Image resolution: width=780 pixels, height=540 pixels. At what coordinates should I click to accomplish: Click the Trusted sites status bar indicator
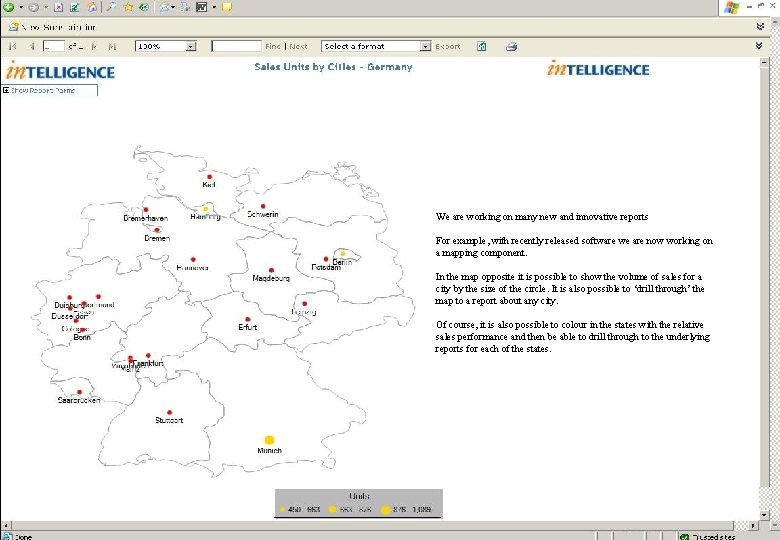(x=708, y=536)
